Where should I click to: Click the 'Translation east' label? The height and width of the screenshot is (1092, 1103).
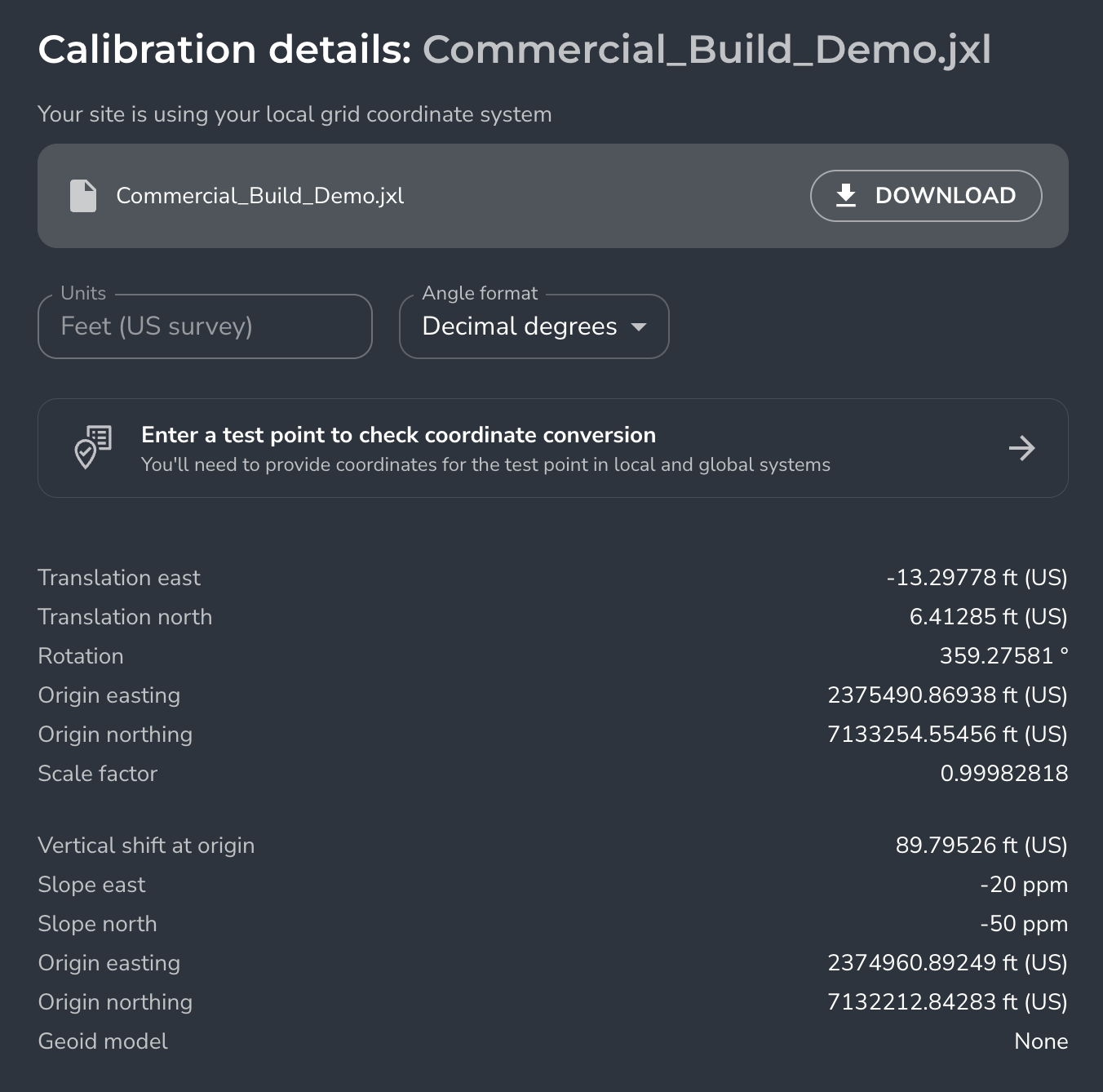119,578
